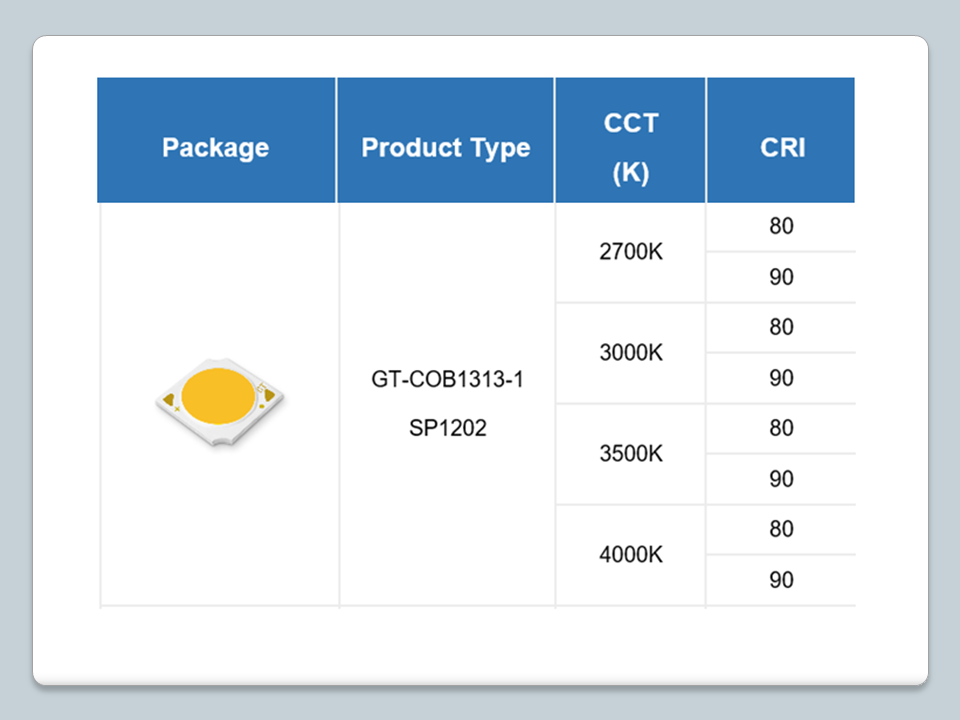Select CRI 80 under the 4000K group
The height and width of the screenshot is (720, 960).
(782, 529)
